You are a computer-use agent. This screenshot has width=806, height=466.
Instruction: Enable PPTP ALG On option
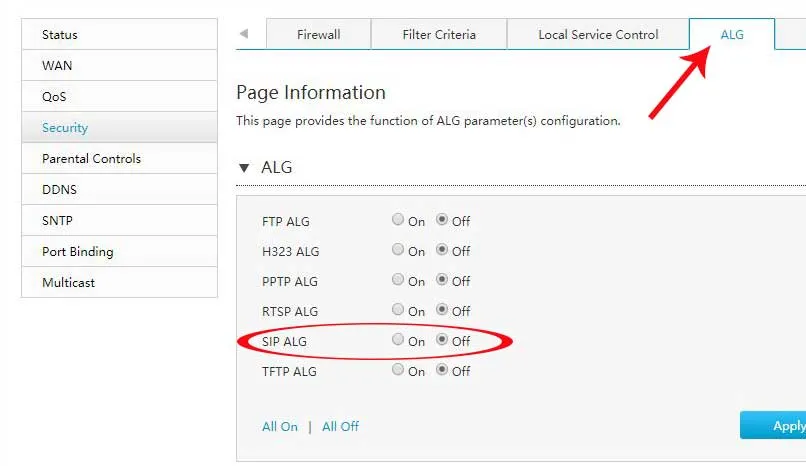tap(398, 280)
